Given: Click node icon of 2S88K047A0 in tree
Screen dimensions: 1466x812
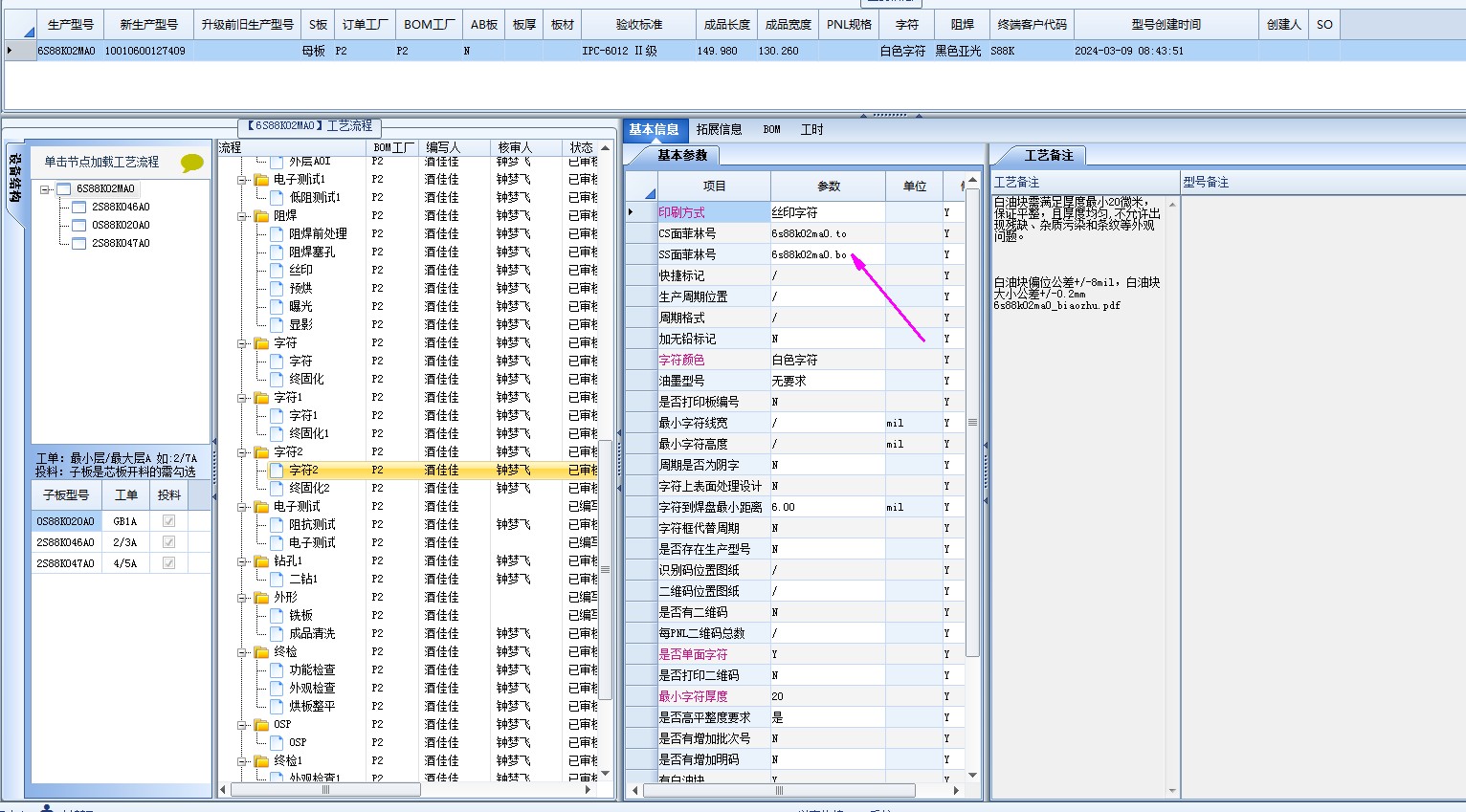Looking at the screenshot, I should tap(79, 244).
